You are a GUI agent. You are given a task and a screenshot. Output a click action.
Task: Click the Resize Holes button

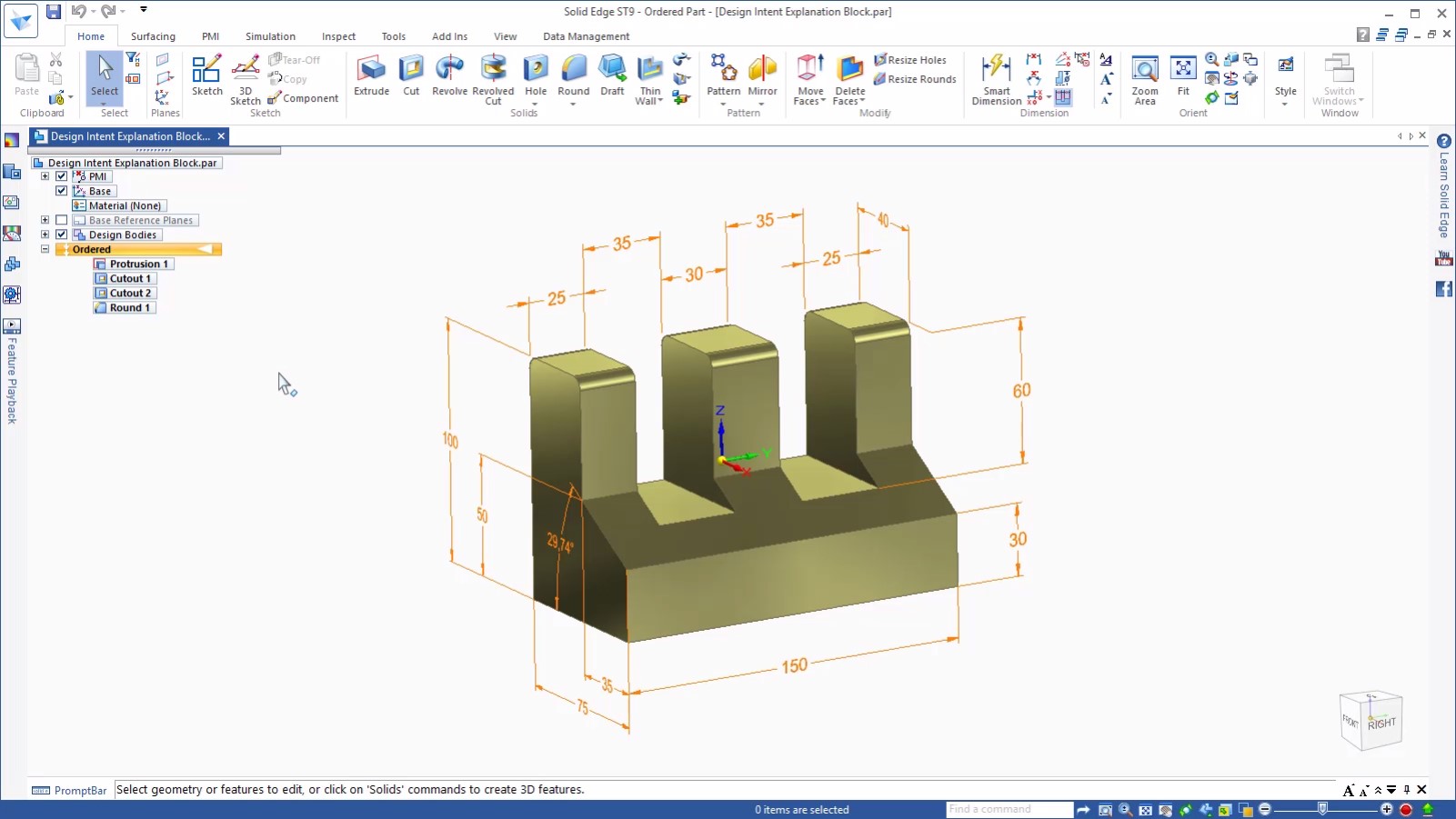912,59
